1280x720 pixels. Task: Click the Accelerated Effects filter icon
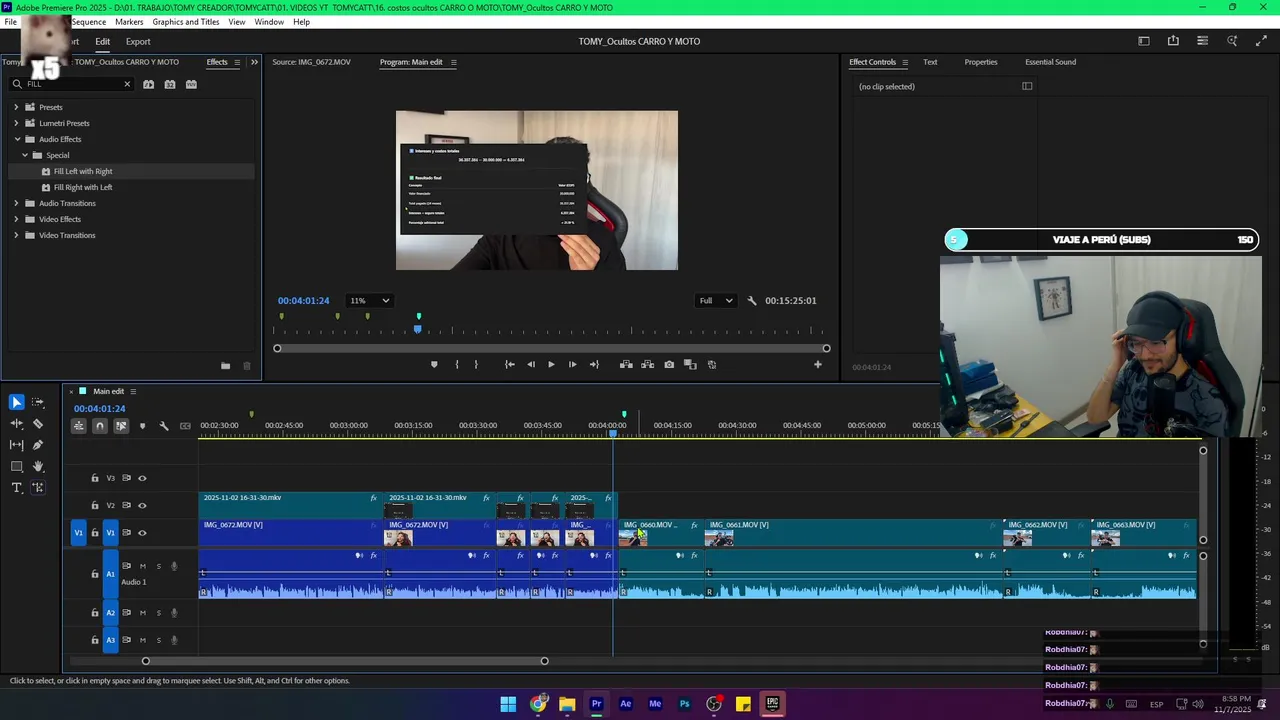[148, 84]
